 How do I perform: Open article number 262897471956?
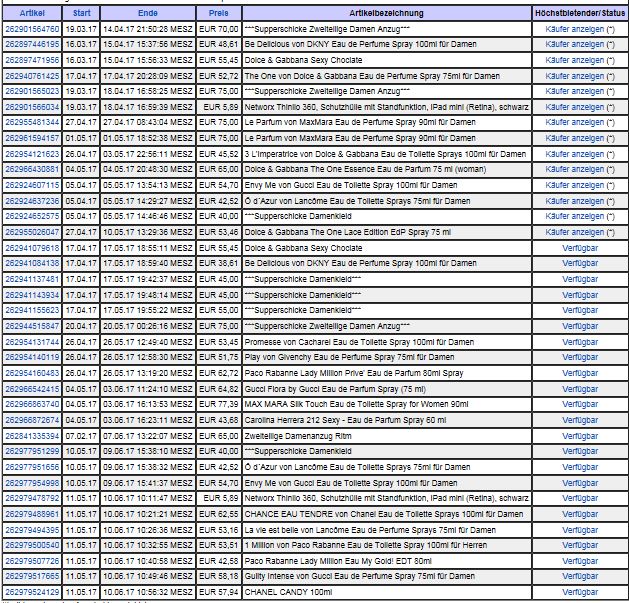click(x=32, y=60)
